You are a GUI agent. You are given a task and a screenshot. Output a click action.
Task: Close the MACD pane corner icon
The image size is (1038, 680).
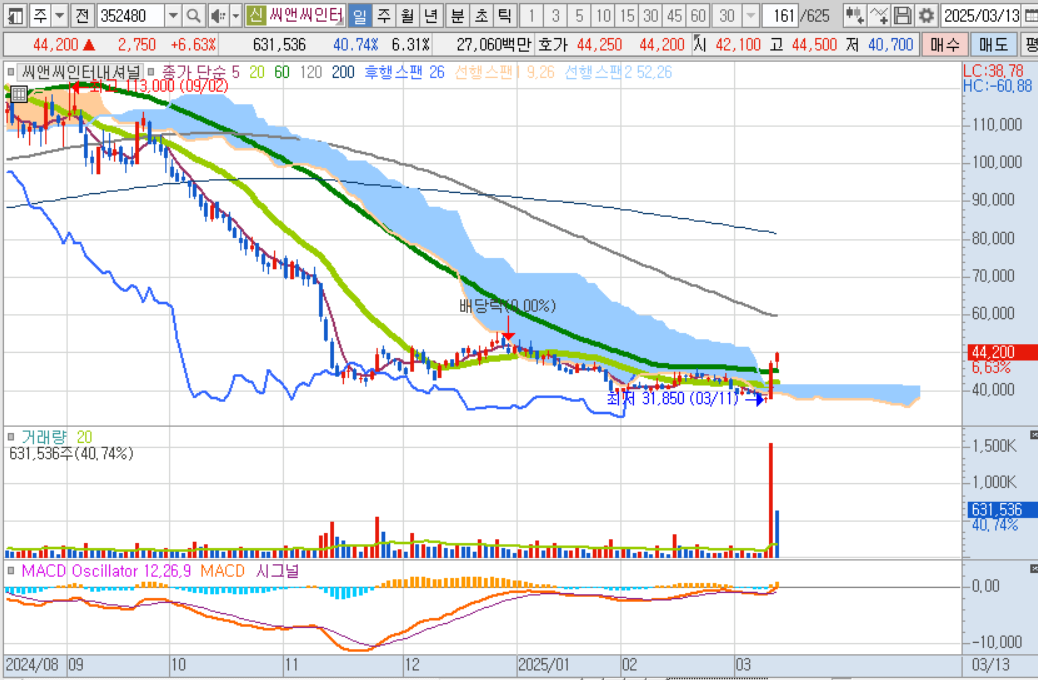1033,569
